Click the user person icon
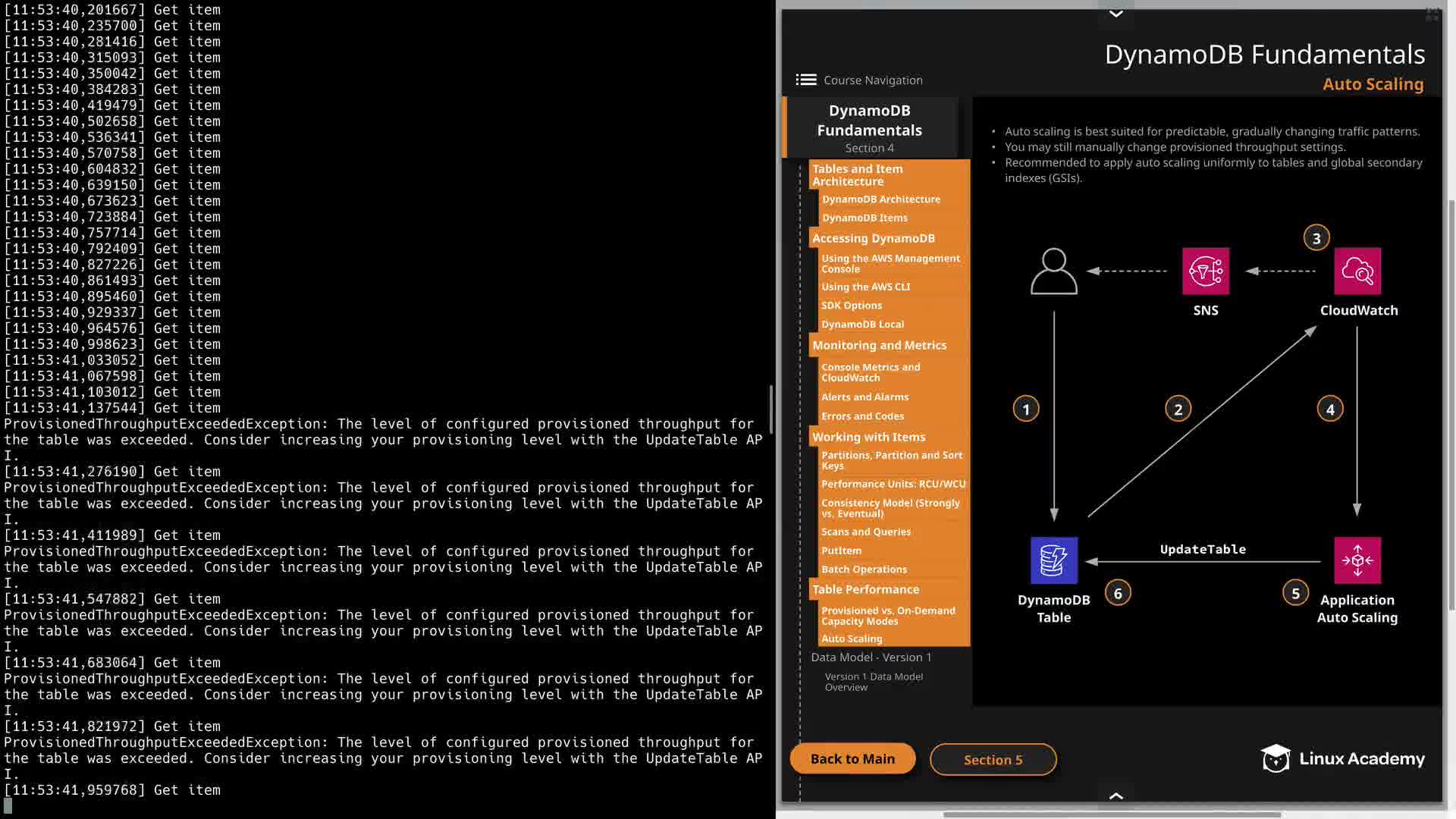 (1053, 271)
